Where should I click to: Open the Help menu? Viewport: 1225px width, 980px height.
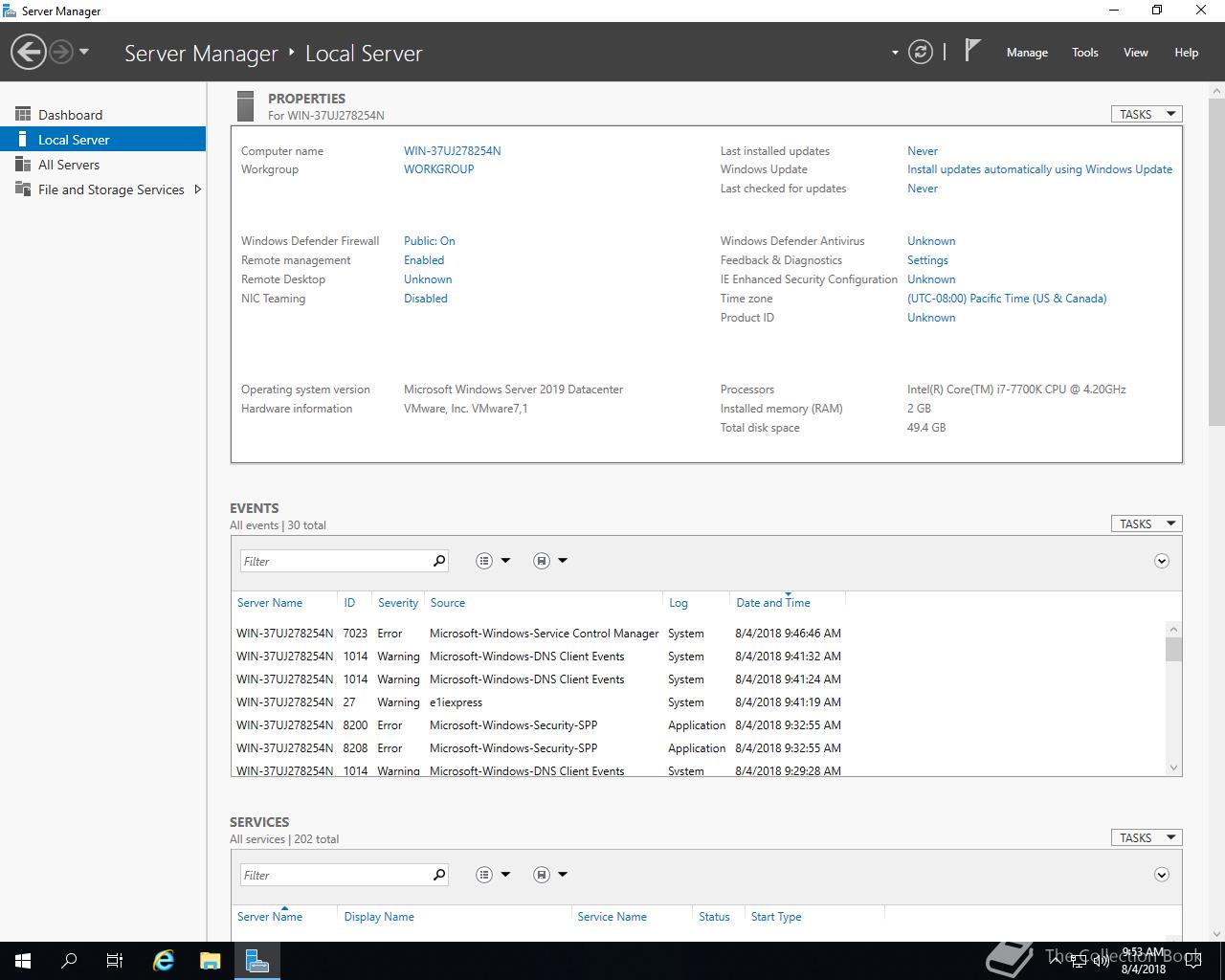pyautogui.click(x=1186, y=53)
